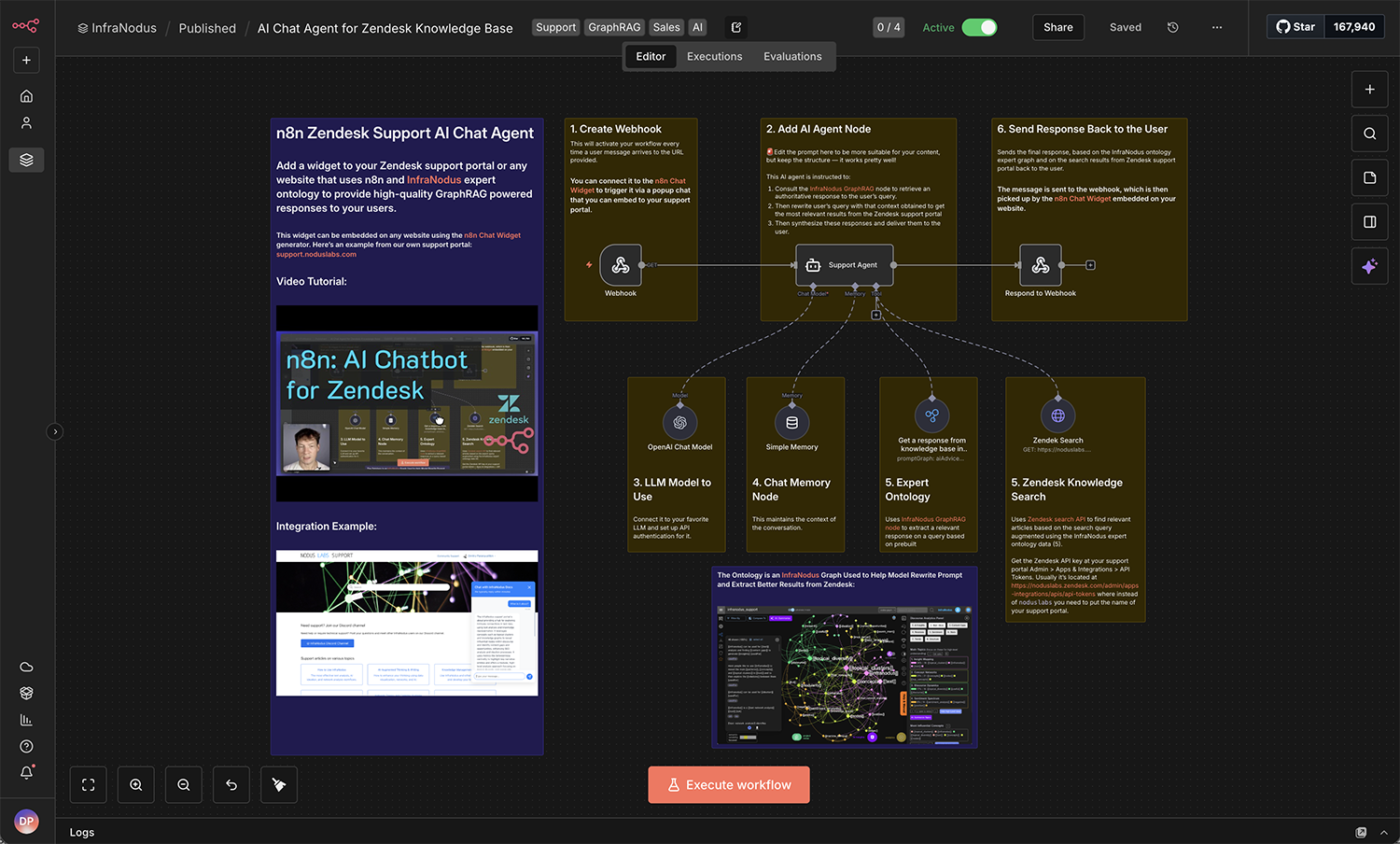This screenshot has height=844, width=1400.
Task: Open the Templates layers icon in left sidebar
Action: 26,160
